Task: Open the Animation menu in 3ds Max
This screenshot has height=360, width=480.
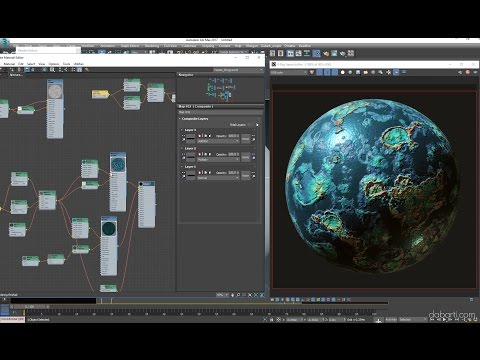Action: point(108,46)
